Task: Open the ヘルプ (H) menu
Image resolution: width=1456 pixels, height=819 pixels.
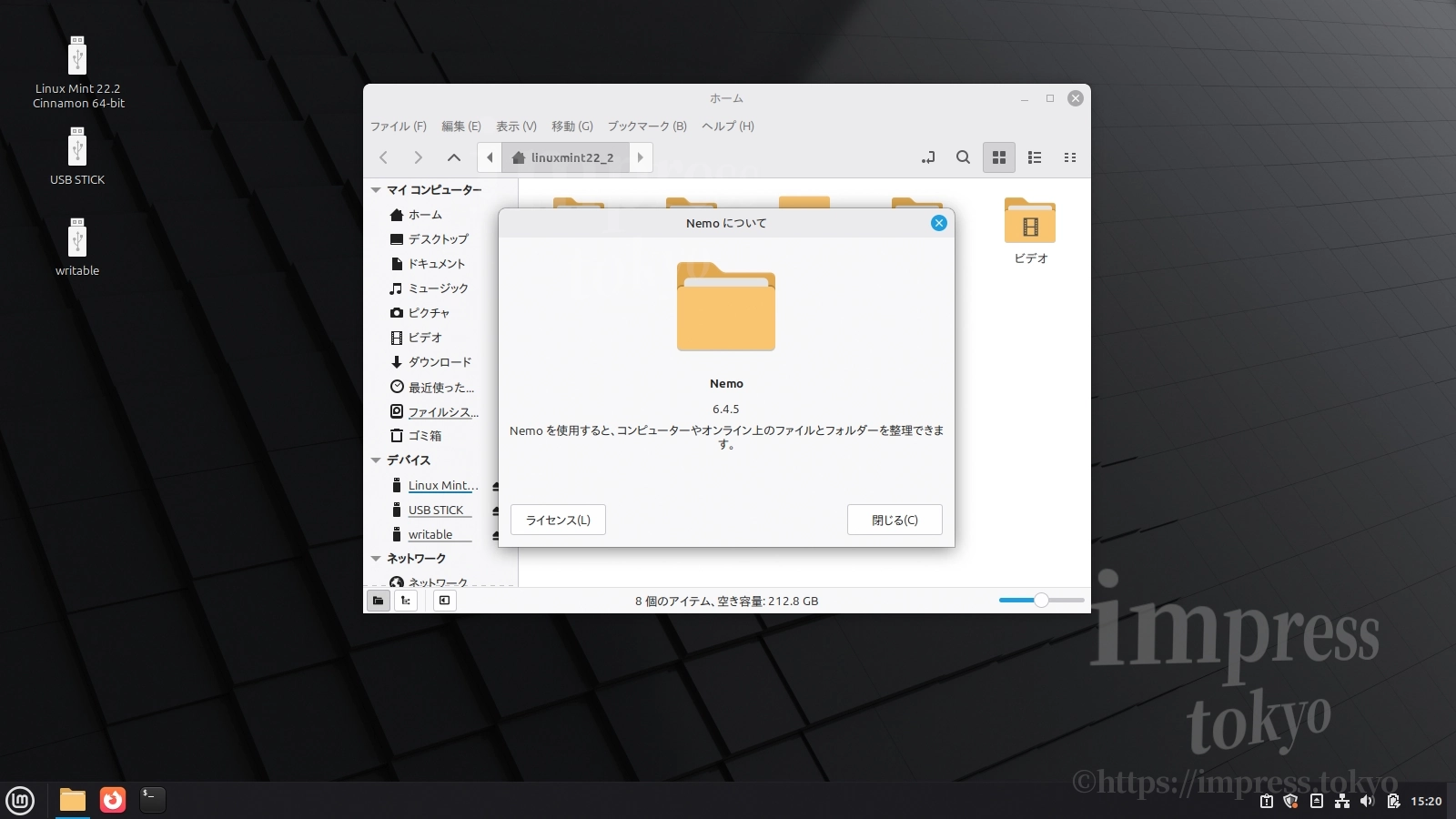Action: pos(728,126)
